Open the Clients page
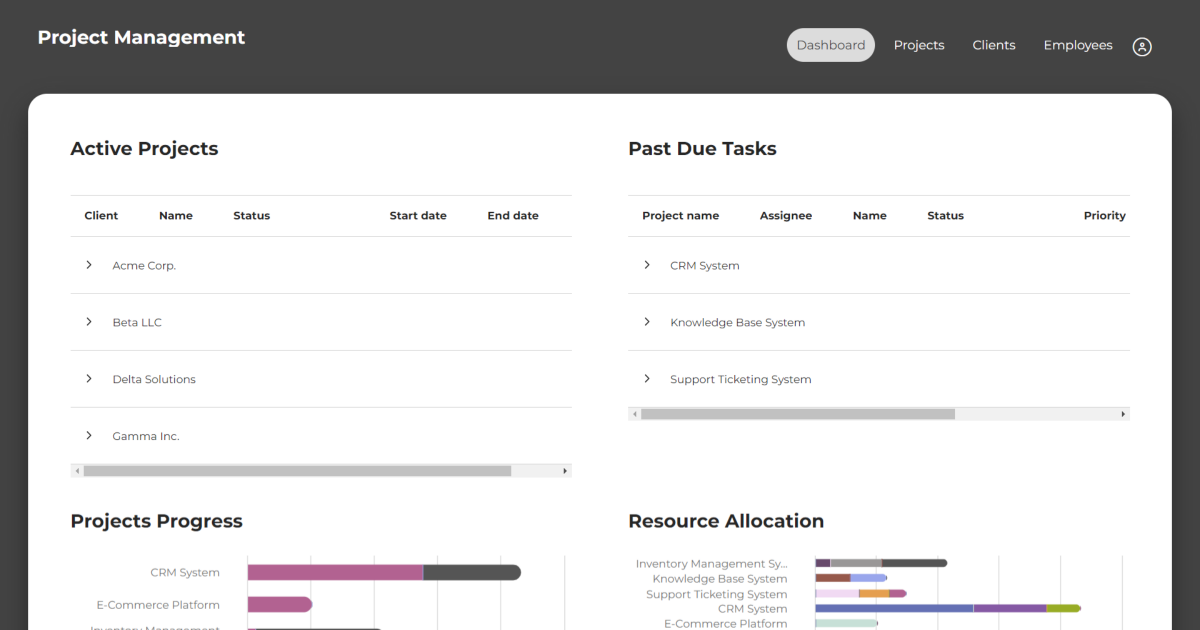The height and width of the screenshot is (630, 1200). coord(993,45)
